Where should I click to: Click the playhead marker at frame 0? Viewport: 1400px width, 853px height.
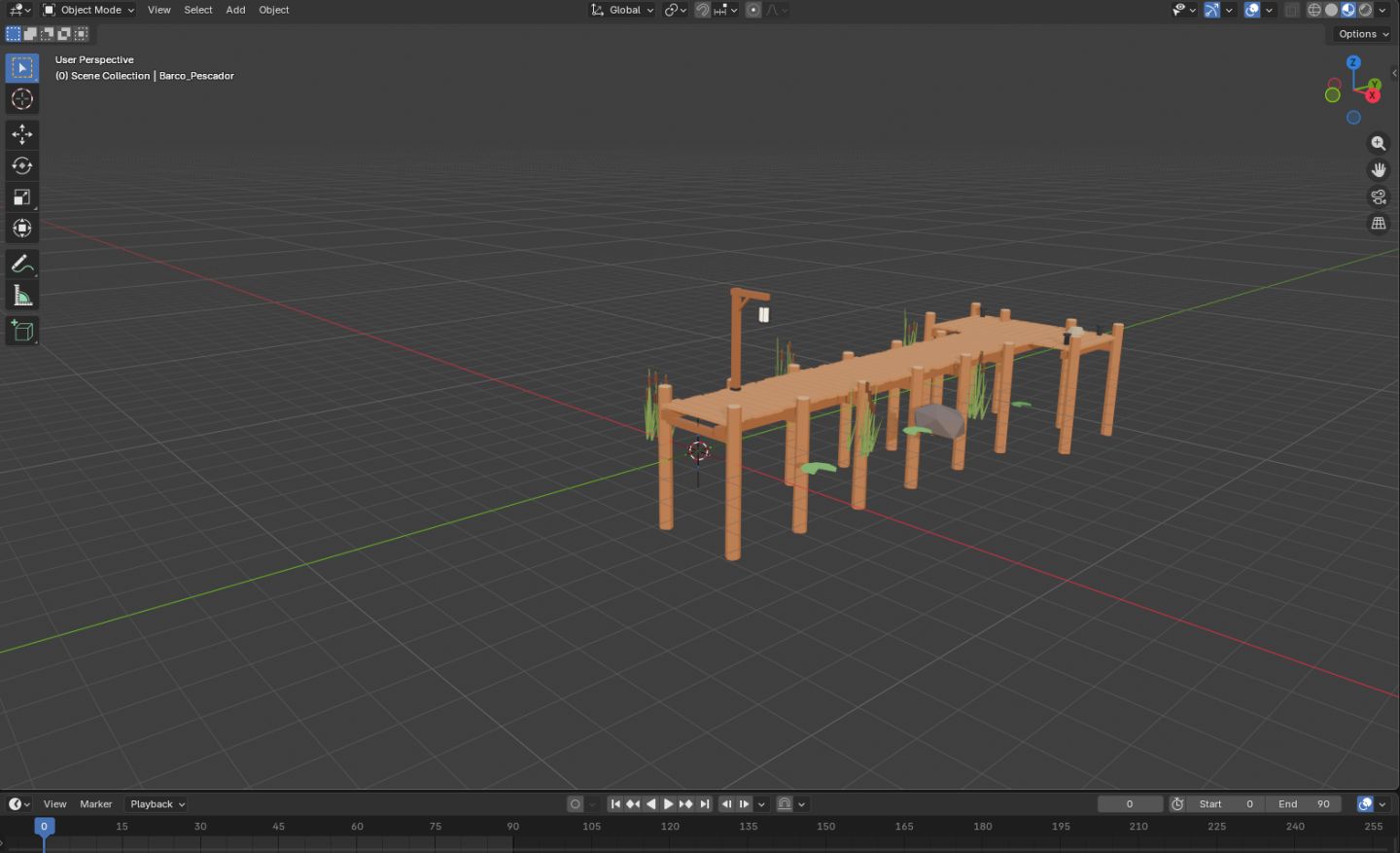(44, 826)
